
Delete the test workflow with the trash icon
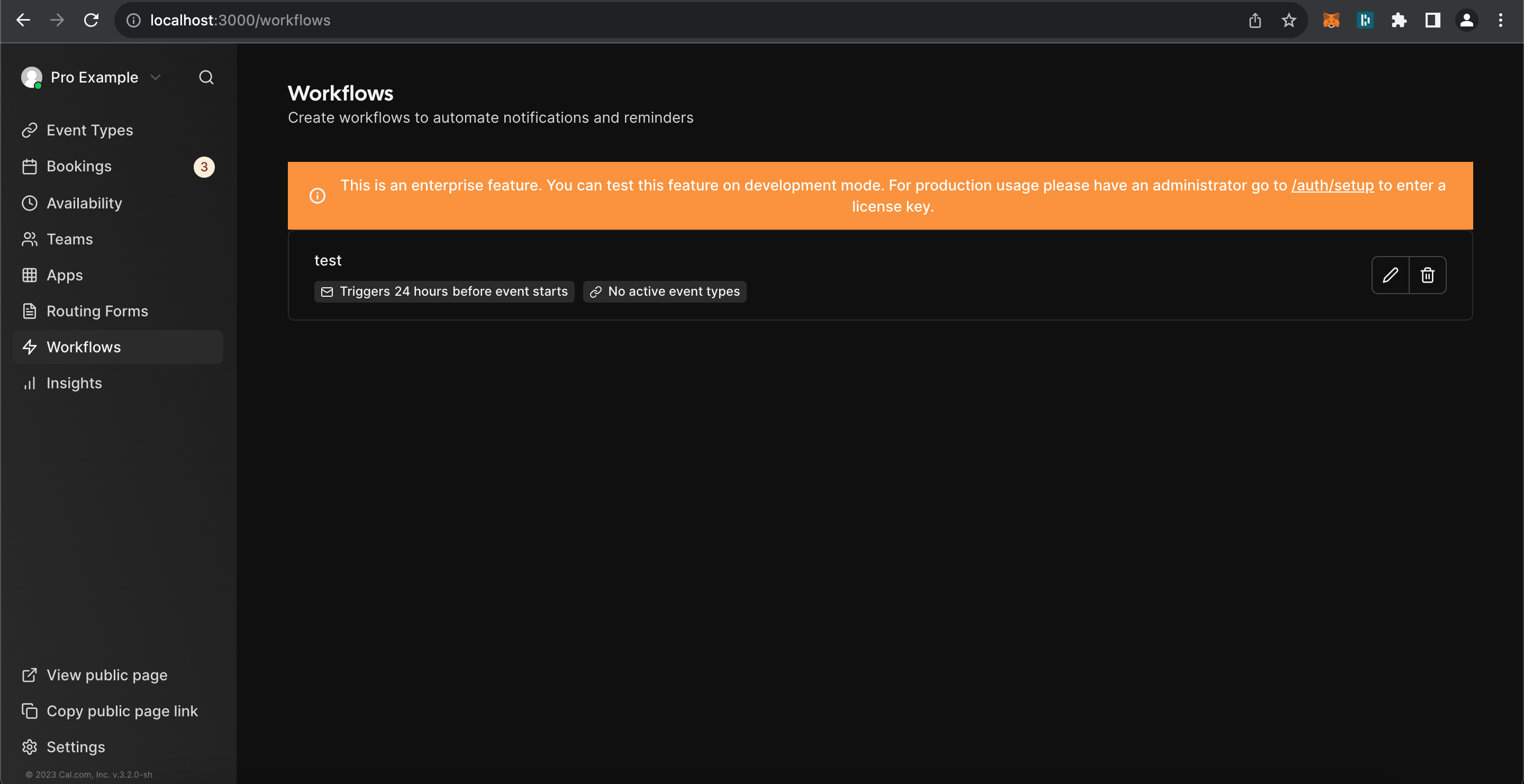tap(1428, 275)
